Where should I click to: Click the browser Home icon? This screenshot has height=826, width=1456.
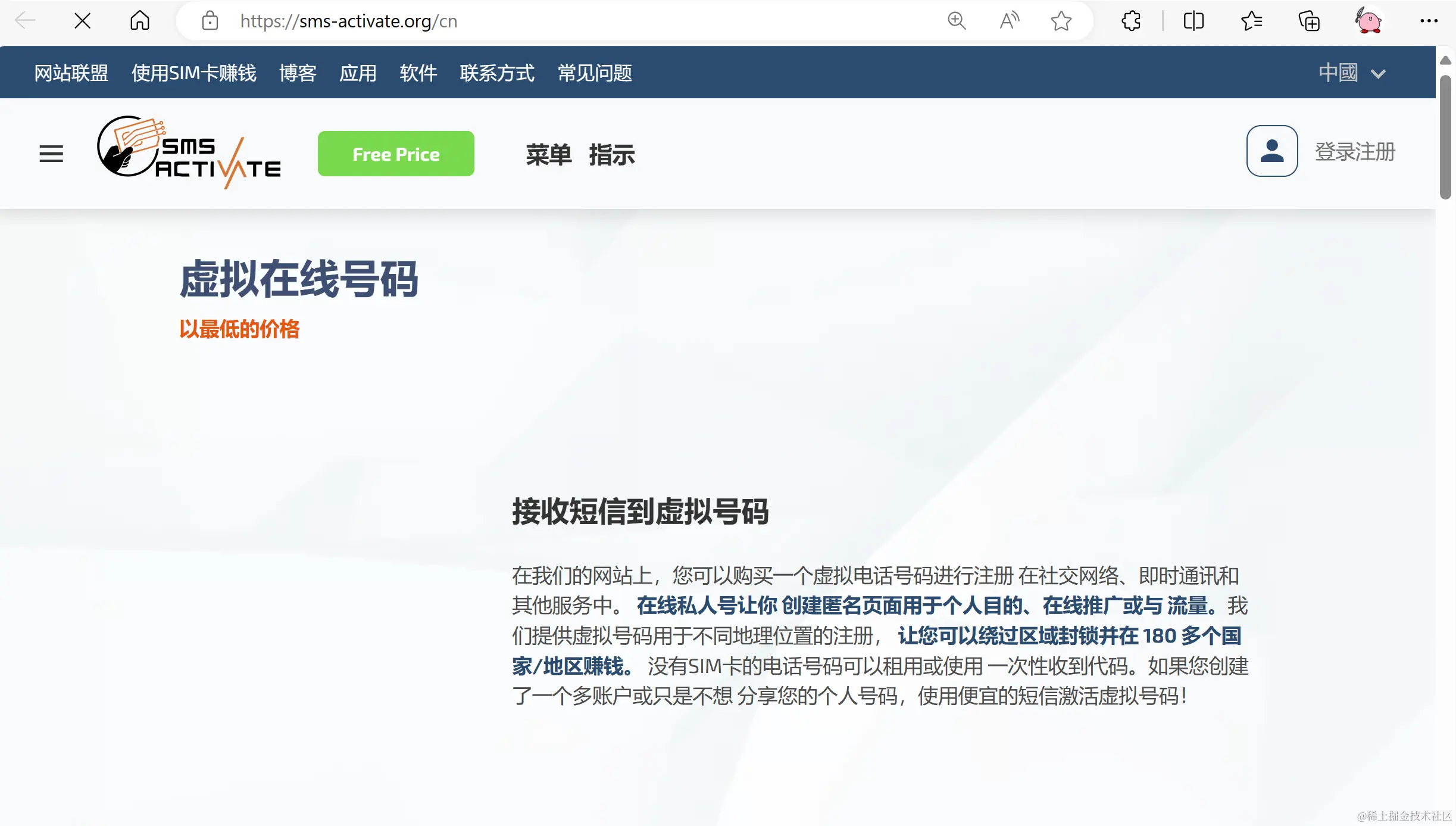(x=140, y=21)
